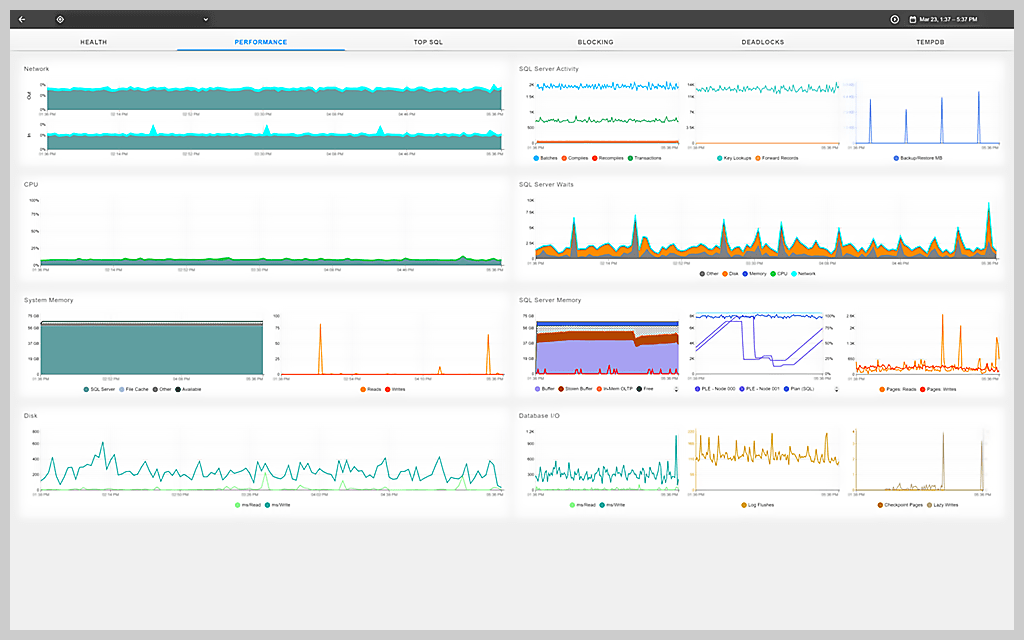Screen dimensions: 1024x640
Task: Click the calendar icon in top bar
Action: [912, 19]
